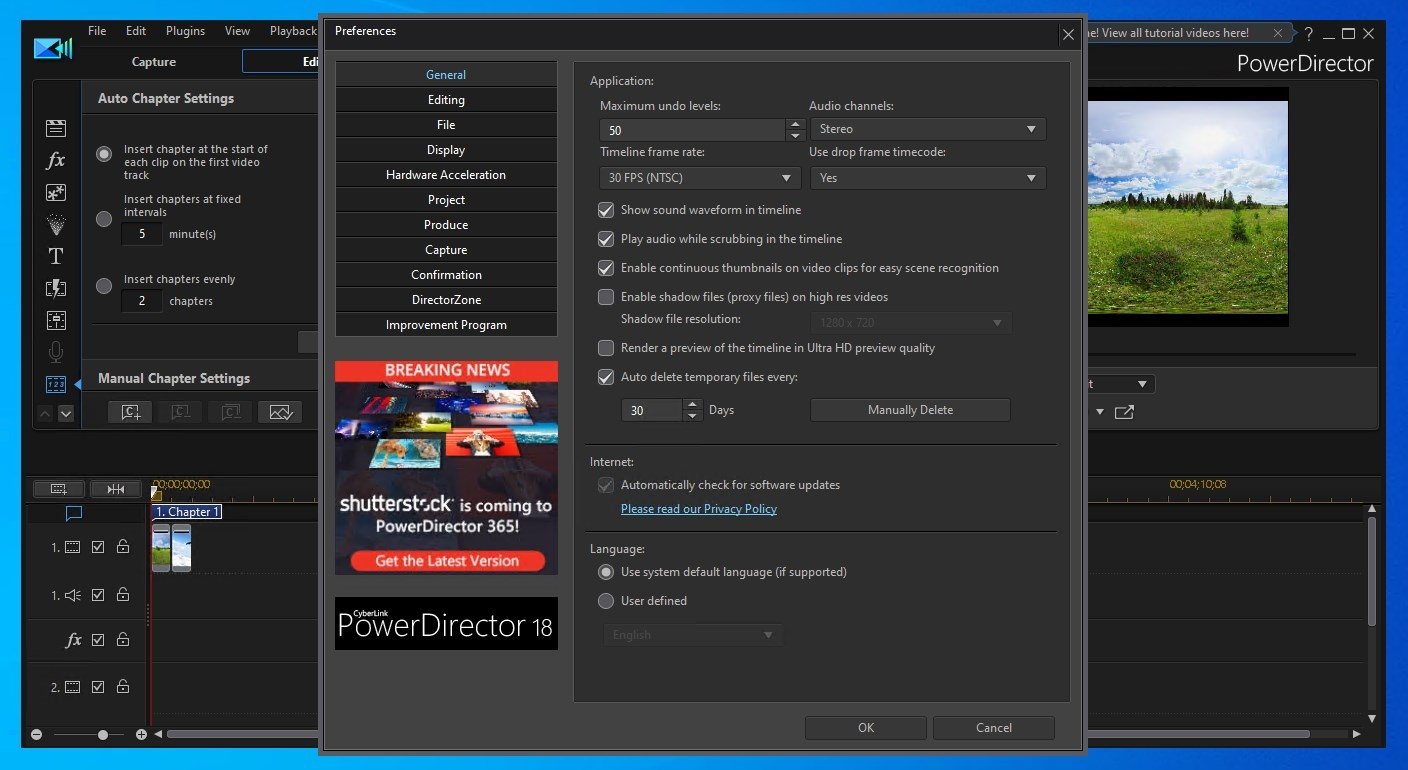The image size is (1408, 770).
Task: Click the lock icon on video track 2
Action: click(x=123, y=687)
